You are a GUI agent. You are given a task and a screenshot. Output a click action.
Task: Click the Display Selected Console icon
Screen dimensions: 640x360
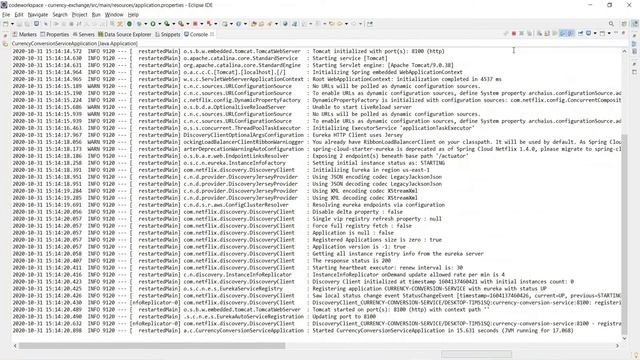(x=589, y=33)
